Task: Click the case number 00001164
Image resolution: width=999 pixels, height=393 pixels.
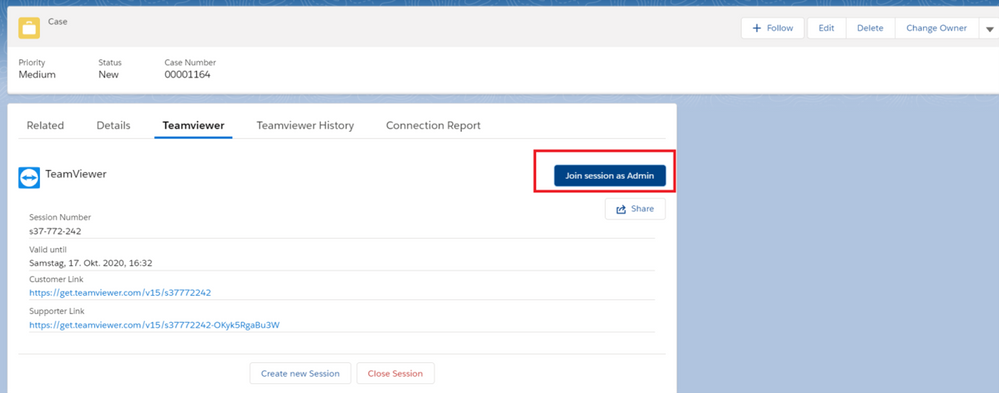Action: (187, 75)
